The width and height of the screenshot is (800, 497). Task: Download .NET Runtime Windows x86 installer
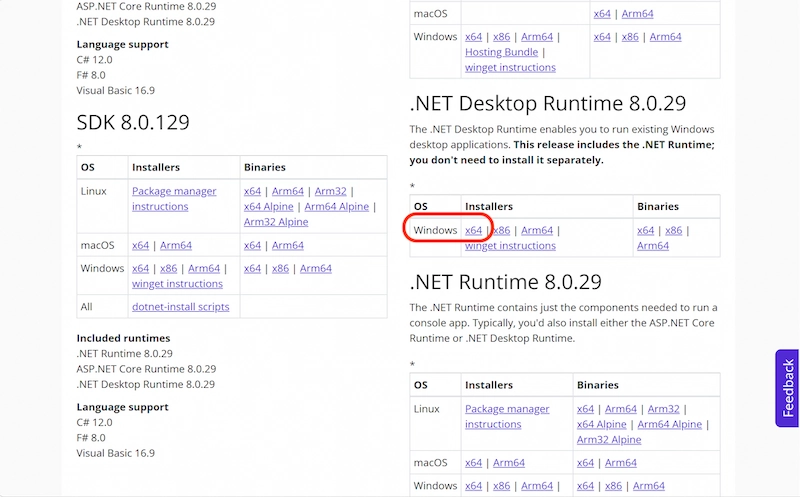502,486
